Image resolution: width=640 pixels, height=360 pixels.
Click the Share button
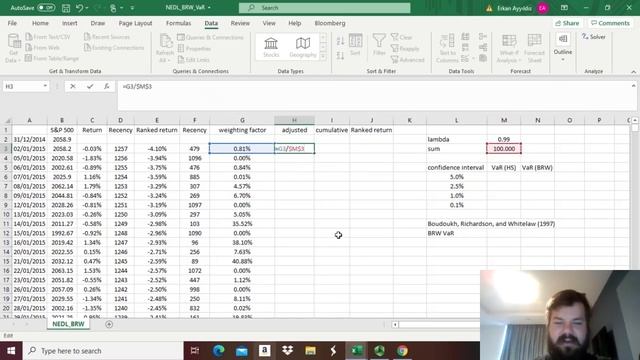[x=567, y=23]
